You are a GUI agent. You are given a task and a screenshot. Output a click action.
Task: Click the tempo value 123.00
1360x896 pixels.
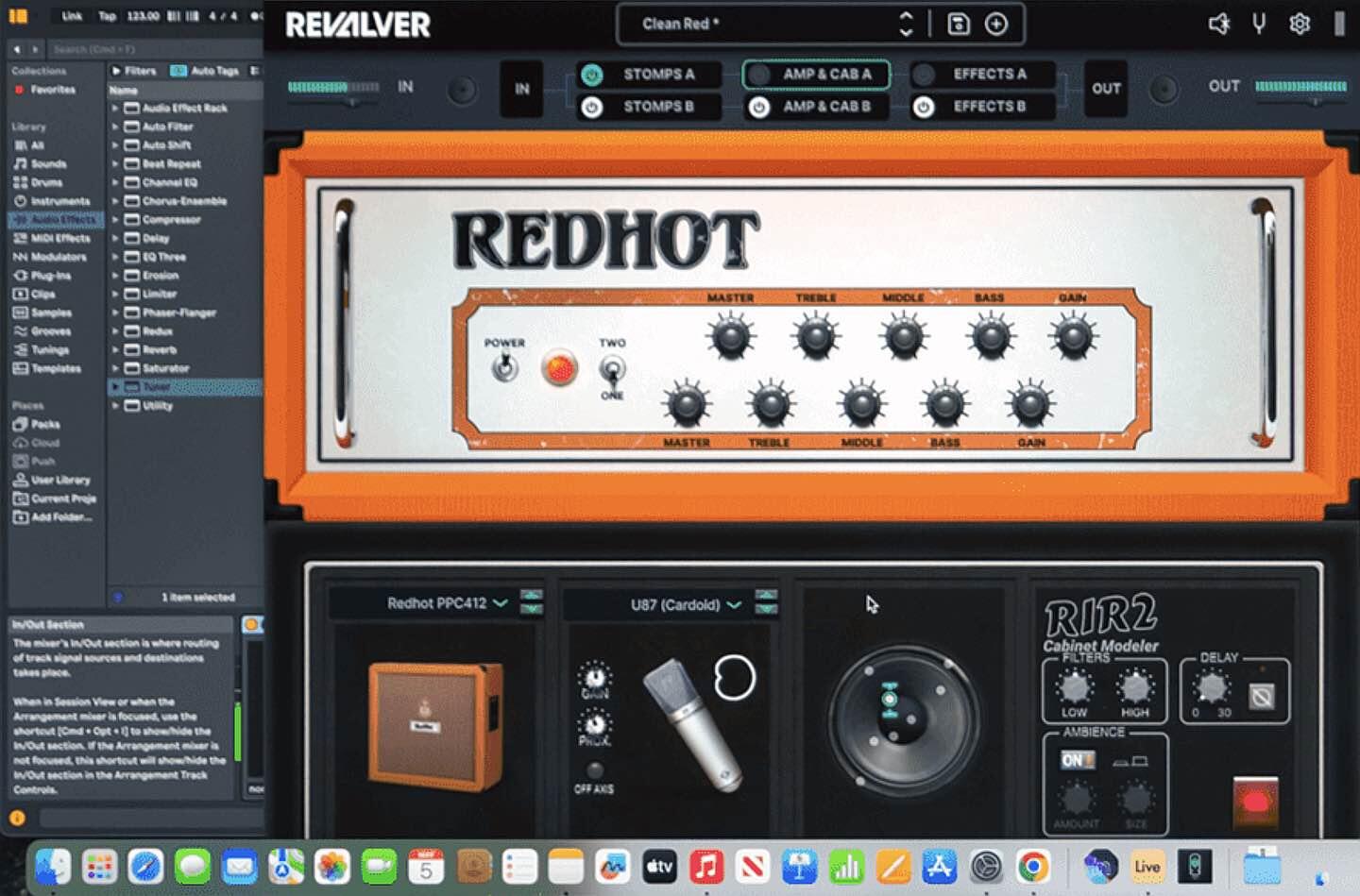[x=144, y=16]
